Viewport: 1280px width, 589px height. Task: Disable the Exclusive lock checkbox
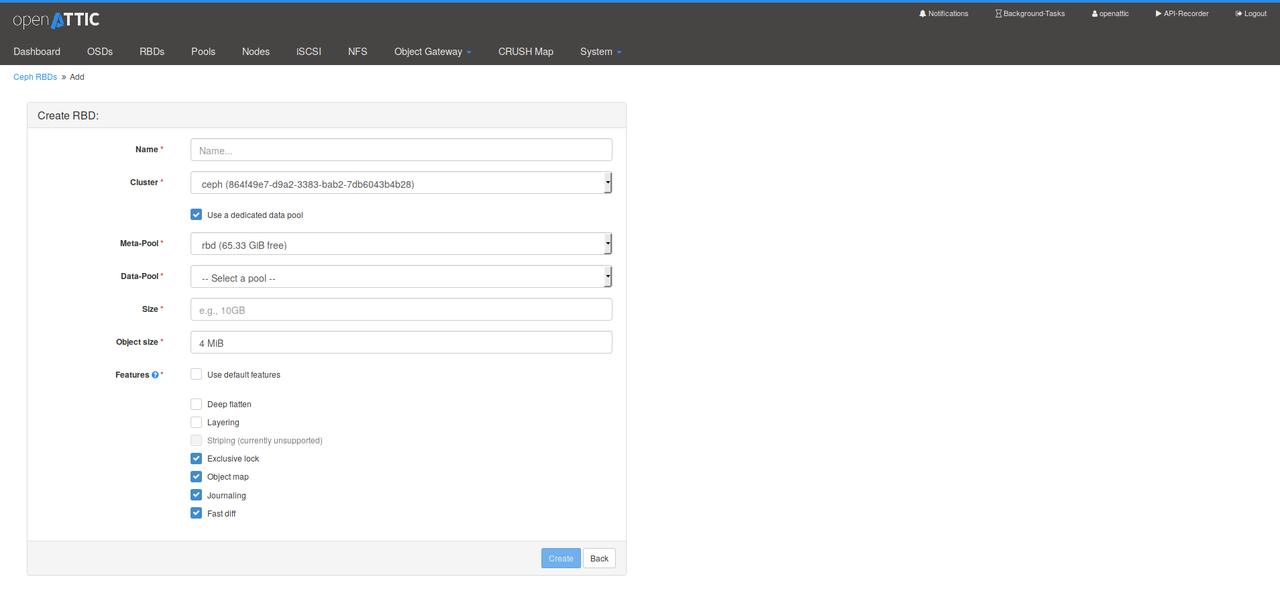point(196,458)
